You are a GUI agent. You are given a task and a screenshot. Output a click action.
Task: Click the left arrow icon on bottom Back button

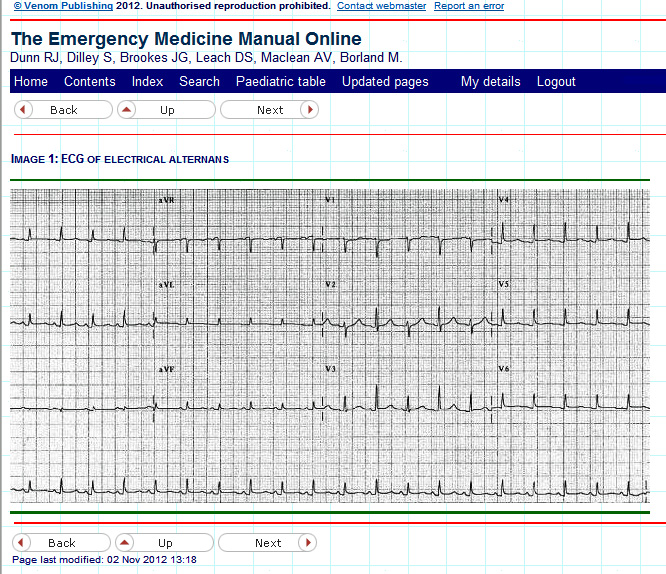pyautogui.click(x=21, y=543)
